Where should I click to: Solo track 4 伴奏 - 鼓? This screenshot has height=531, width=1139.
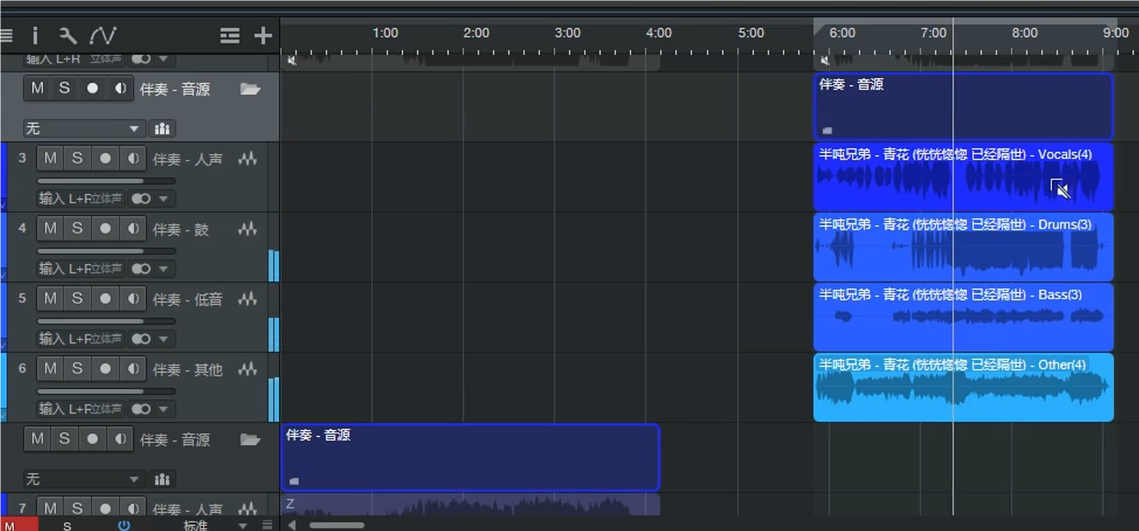coord(77,228)
